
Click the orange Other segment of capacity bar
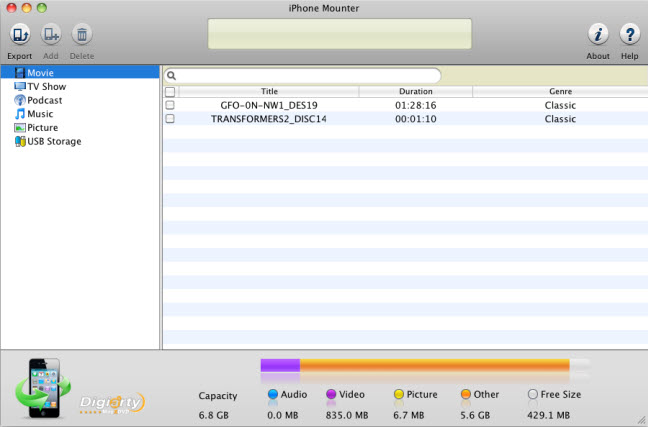(x=435, y=365)
